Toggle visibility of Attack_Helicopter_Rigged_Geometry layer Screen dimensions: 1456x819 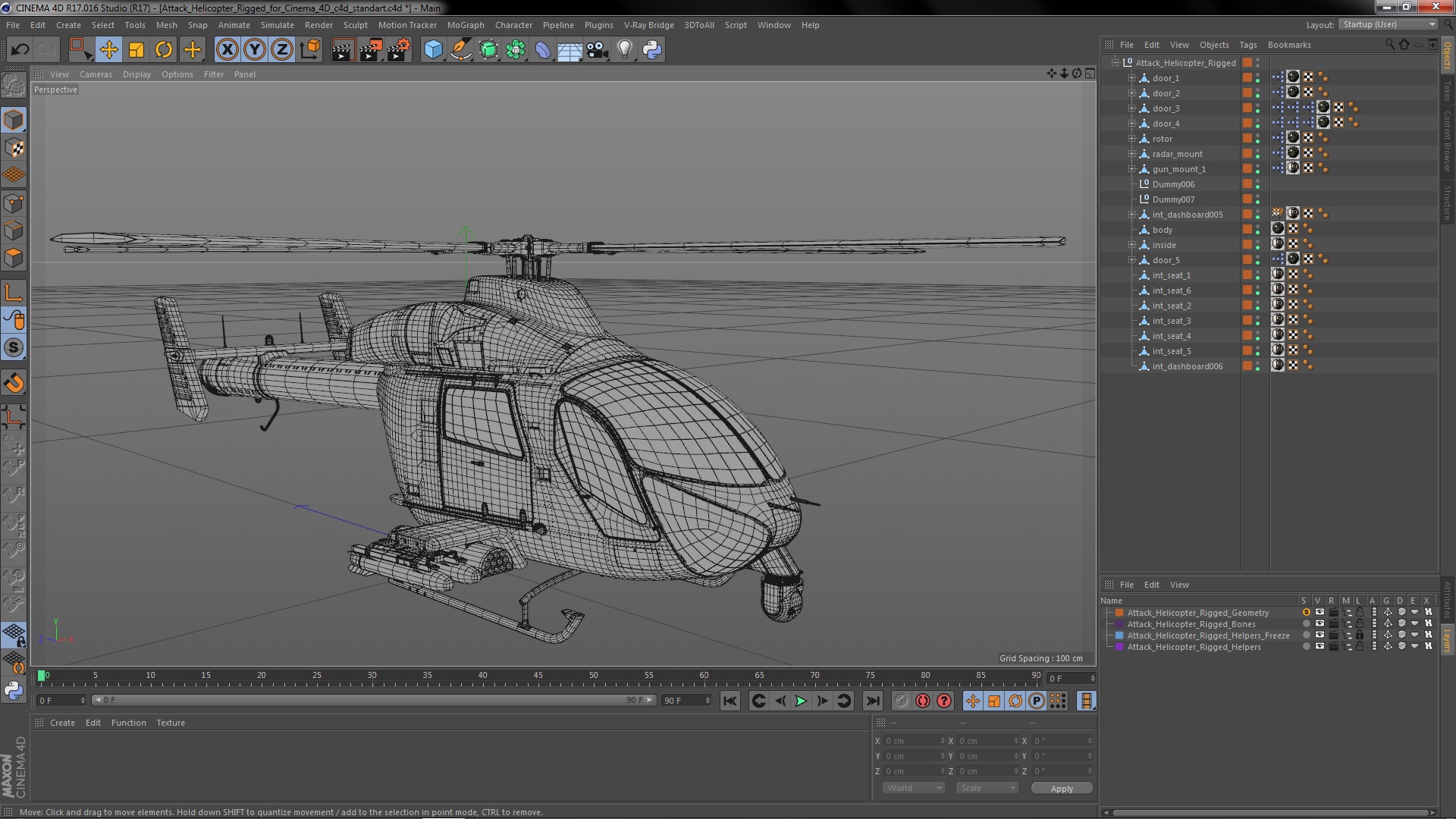point(1319,613)
